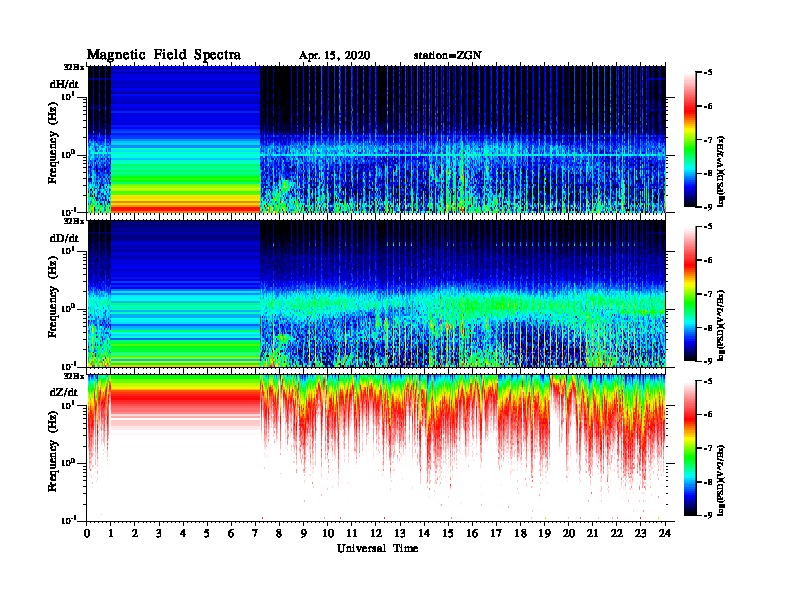Click the hour "19" tick label on the time axis
The width and height of the screenshot is (792, 612).
tap(544, 533)
